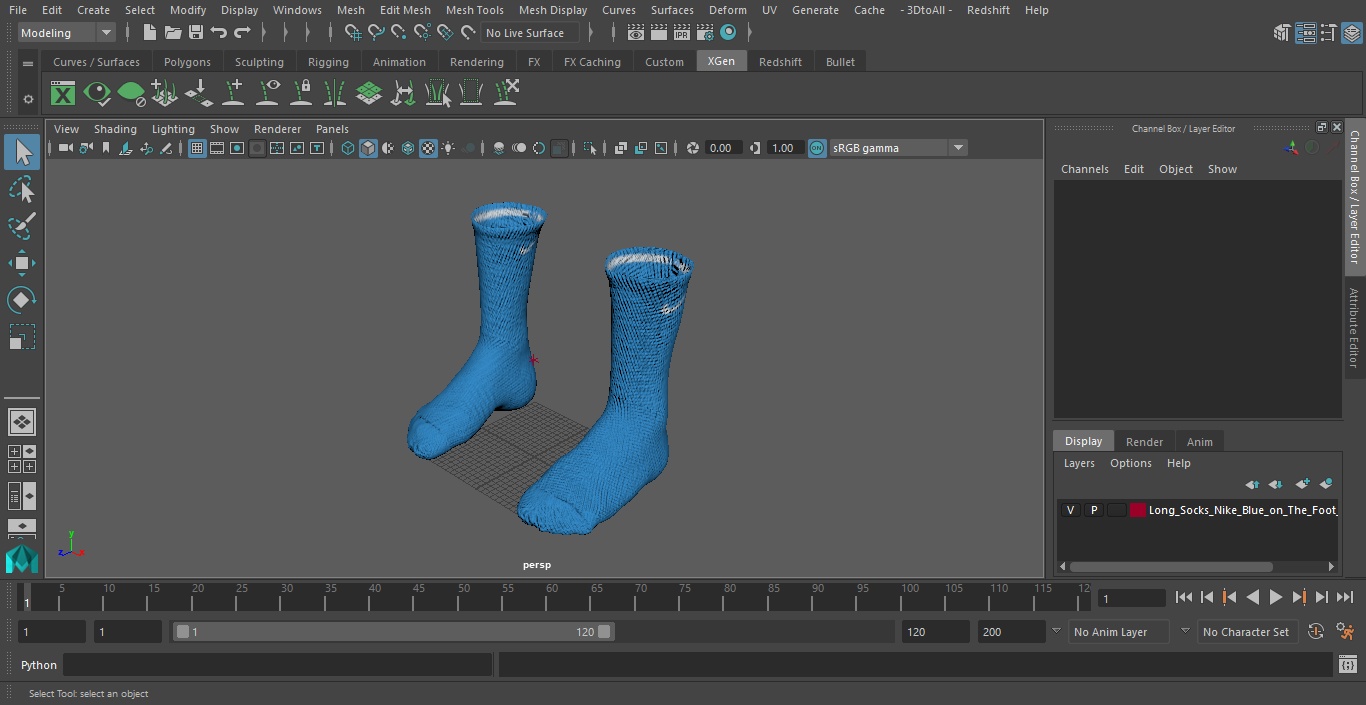Open shelf settings gear icon
1366x705 pixels.
[x=28, y=99]
